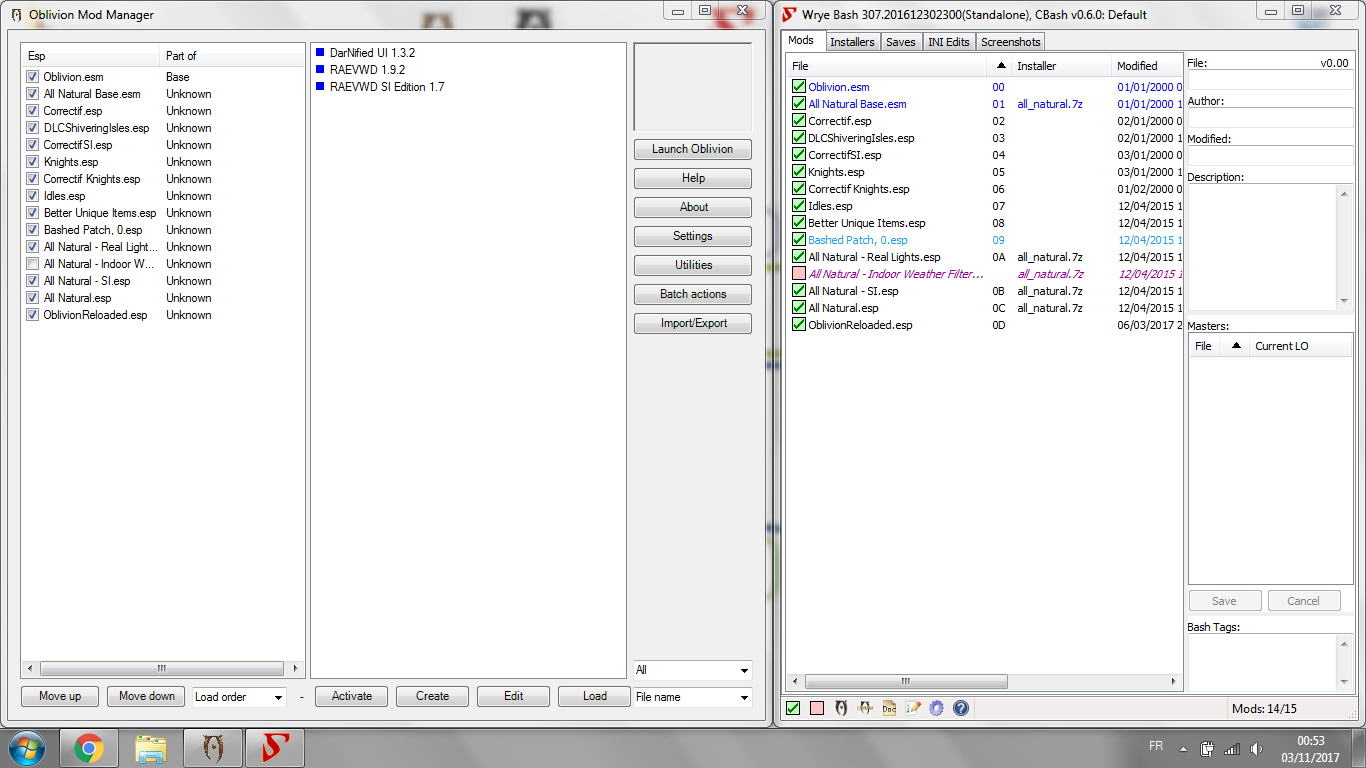
Task: Click the sort arrow column in Wrye Bash mods header
Action: 1001,66
